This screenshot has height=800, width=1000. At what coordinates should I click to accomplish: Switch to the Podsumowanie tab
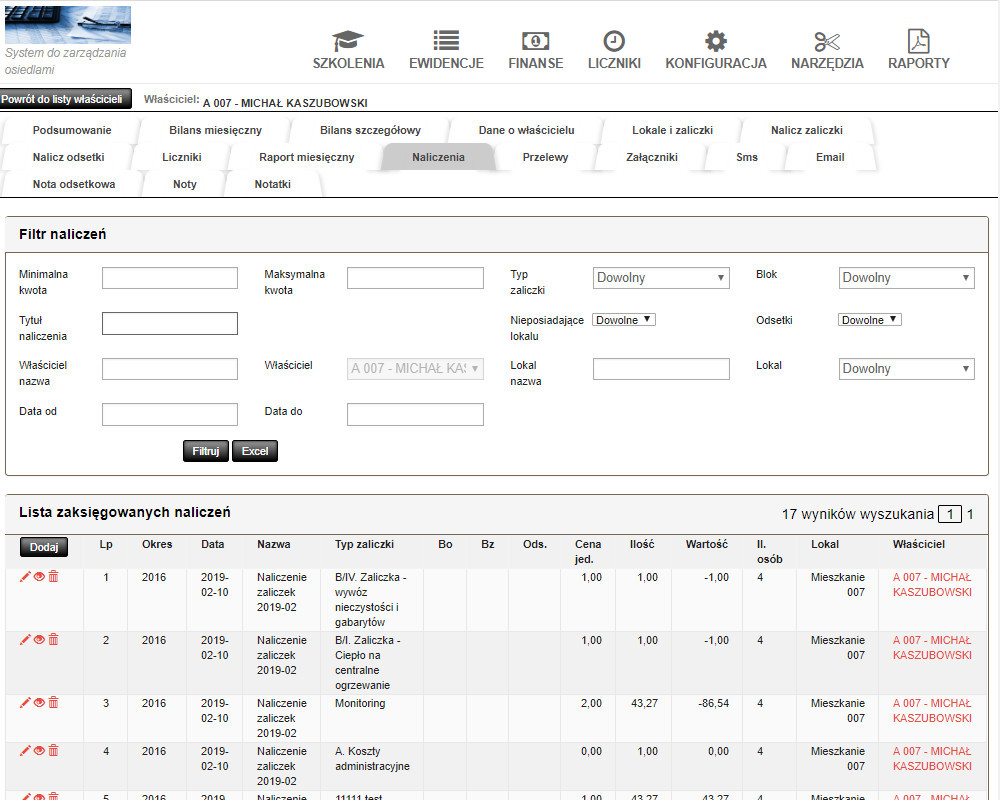(x=72, y=130)
